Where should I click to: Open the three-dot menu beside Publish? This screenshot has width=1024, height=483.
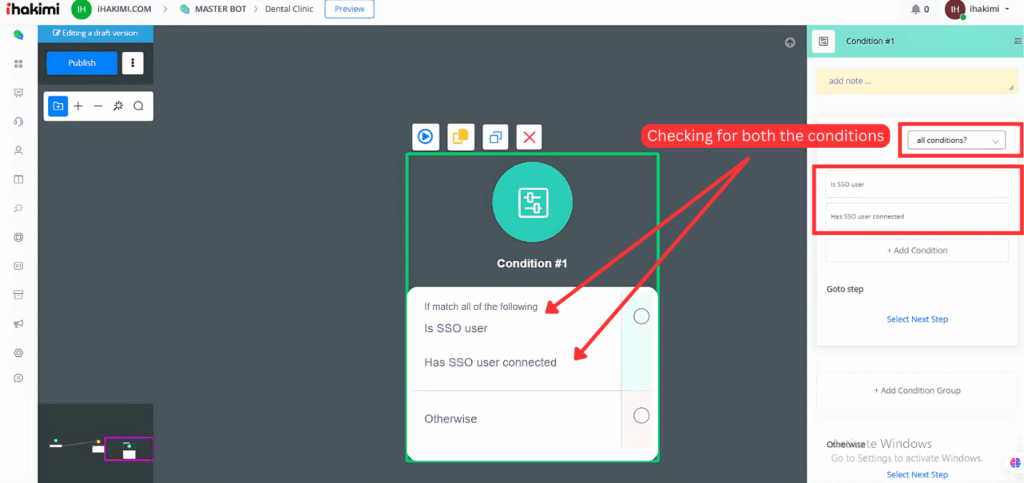[x=133, y=63]
